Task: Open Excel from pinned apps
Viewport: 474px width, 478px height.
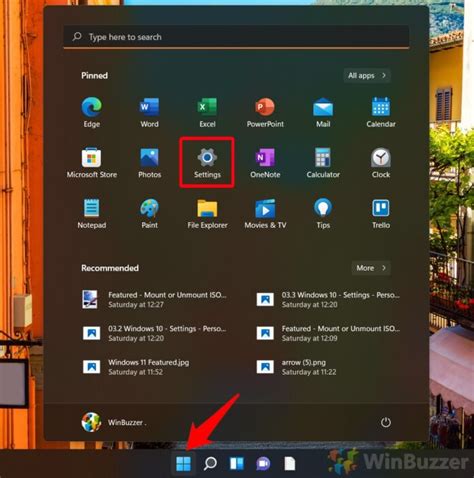Action: point(207,112)
